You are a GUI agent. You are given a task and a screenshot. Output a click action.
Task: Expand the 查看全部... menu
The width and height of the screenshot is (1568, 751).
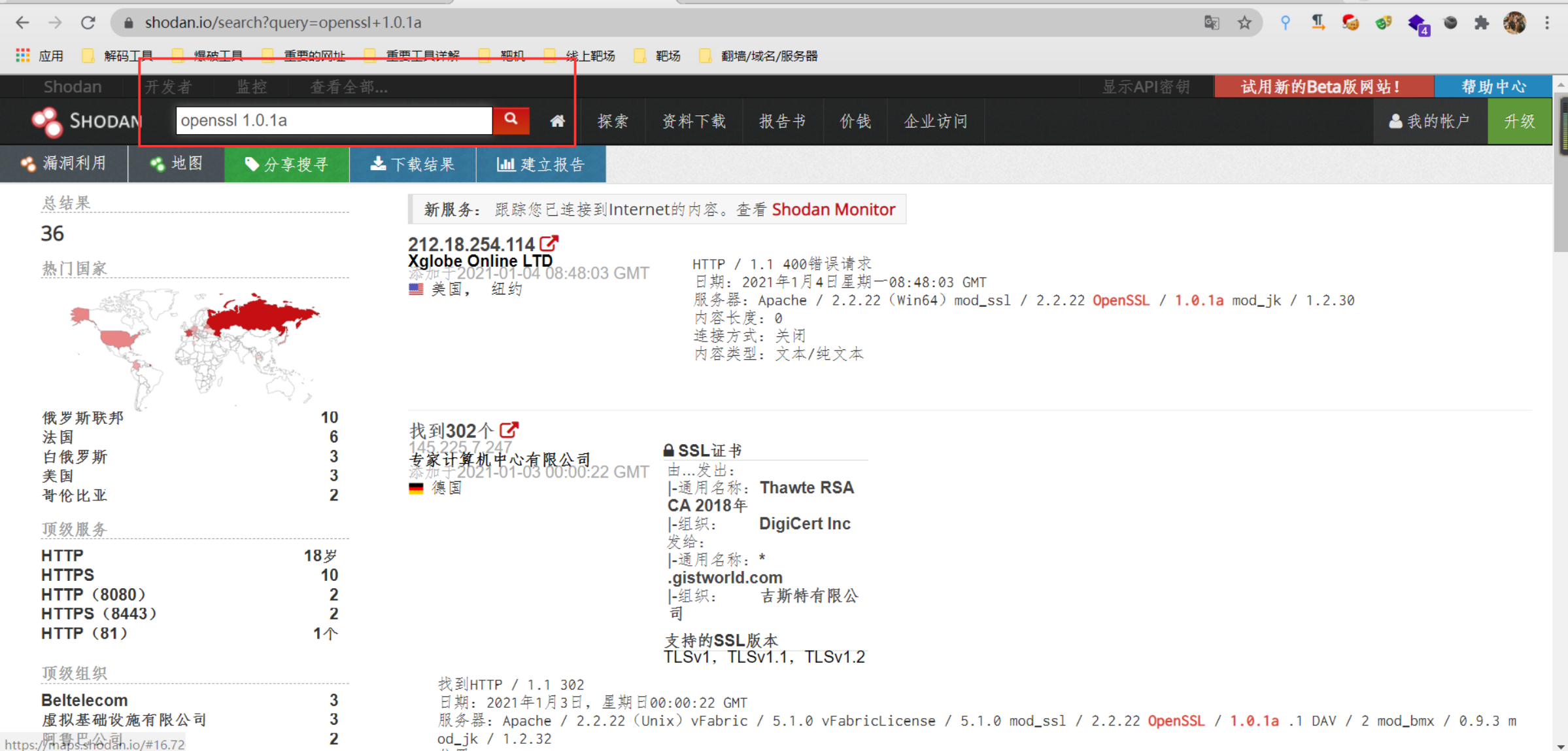tap(349, 86)
